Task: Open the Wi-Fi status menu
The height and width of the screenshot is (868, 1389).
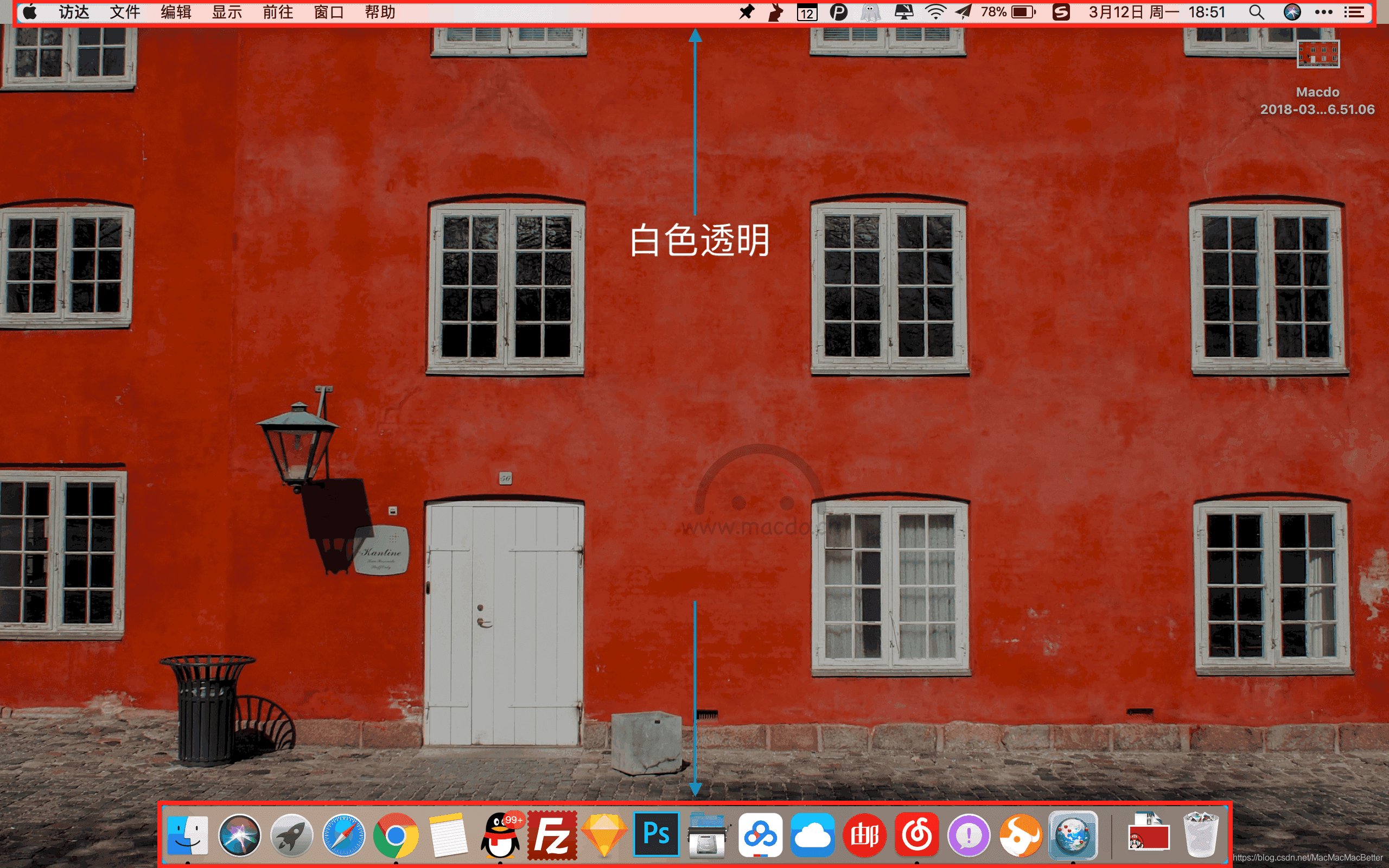Action: pos(935,12)
